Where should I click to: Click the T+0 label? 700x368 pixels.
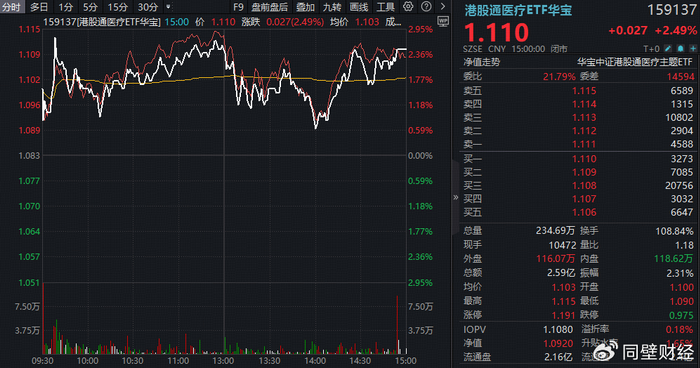click(651, 49)
